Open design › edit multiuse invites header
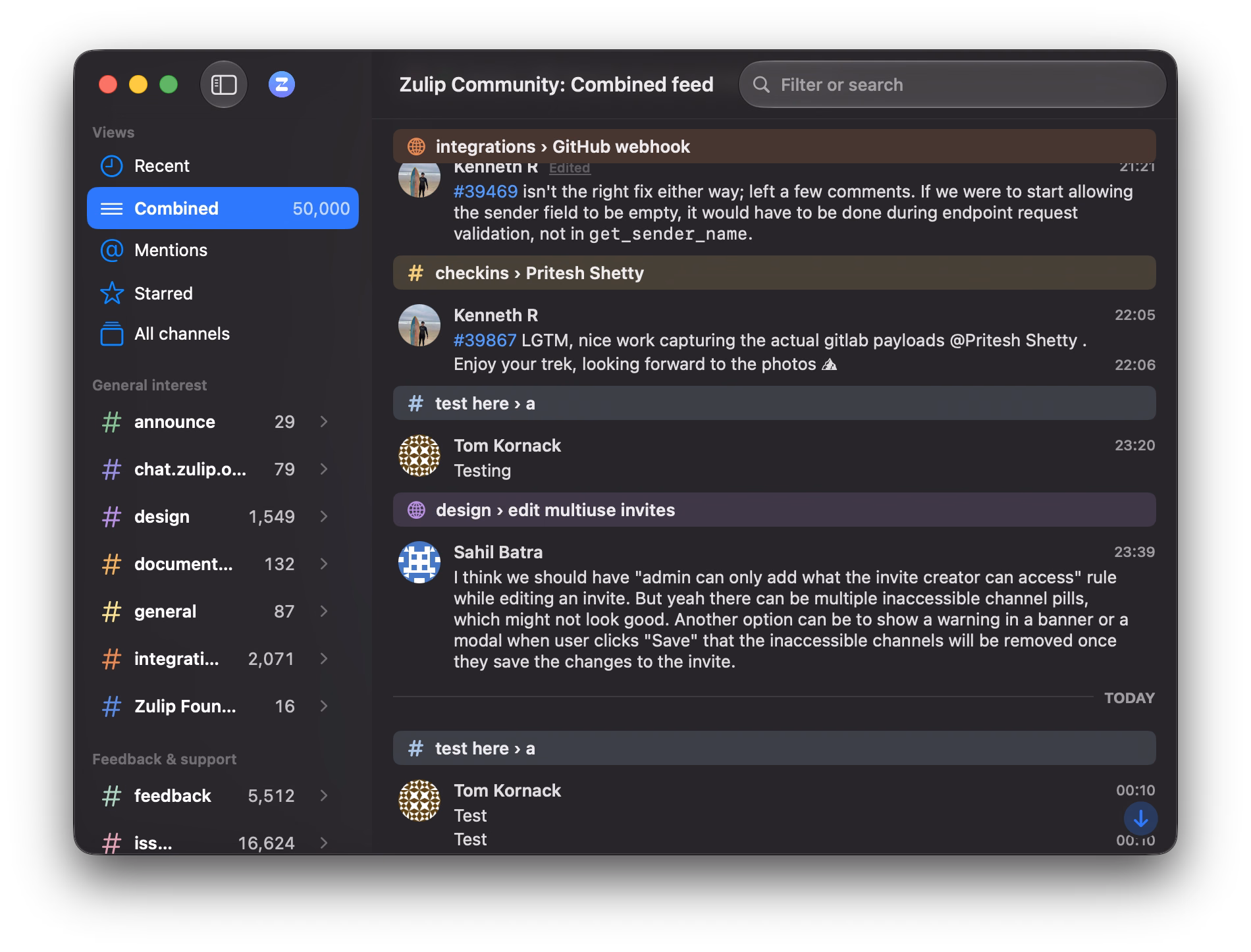 pyautogui.click(x=774, y=510)
